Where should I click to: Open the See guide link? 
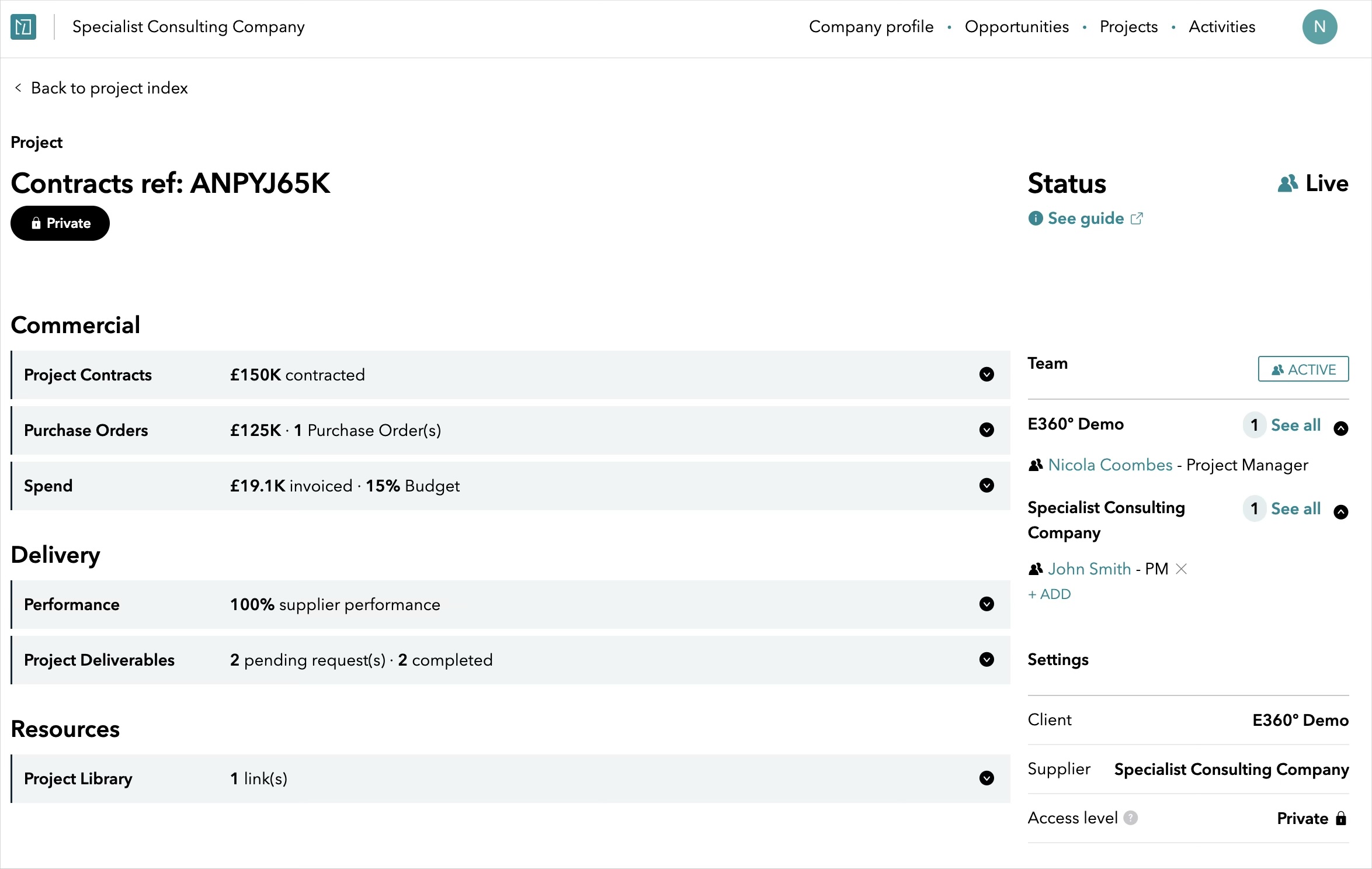click(x=1085, y=219)
